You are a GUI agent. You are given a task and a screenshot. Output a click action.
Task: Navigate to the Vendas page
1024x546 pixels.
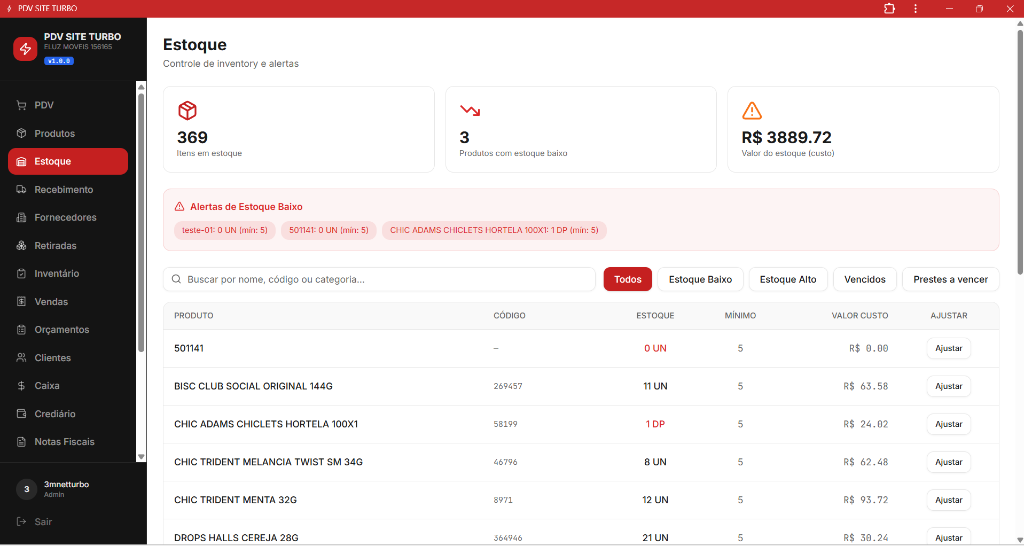pyautogui.click(x=68, y=302)
